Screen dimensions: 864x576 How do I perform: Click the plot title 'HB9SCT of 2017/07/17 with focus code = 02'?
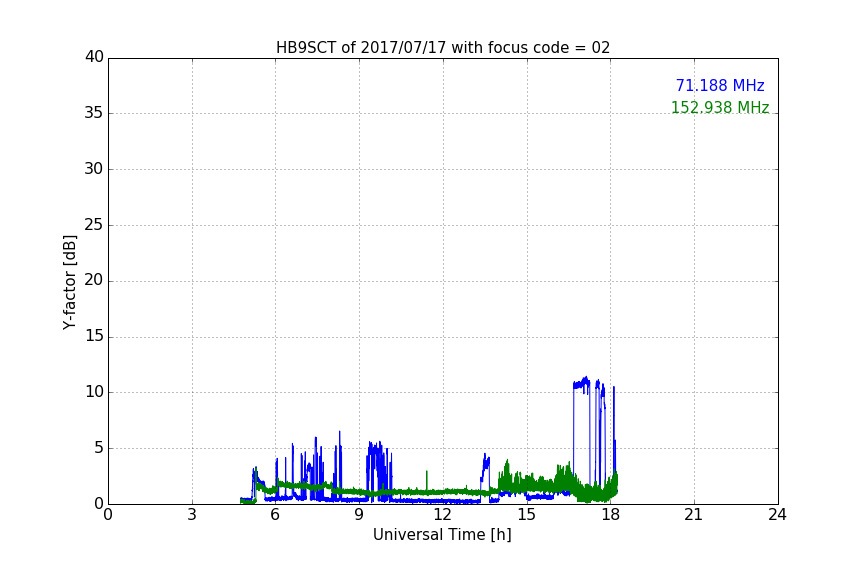point(443,48)
